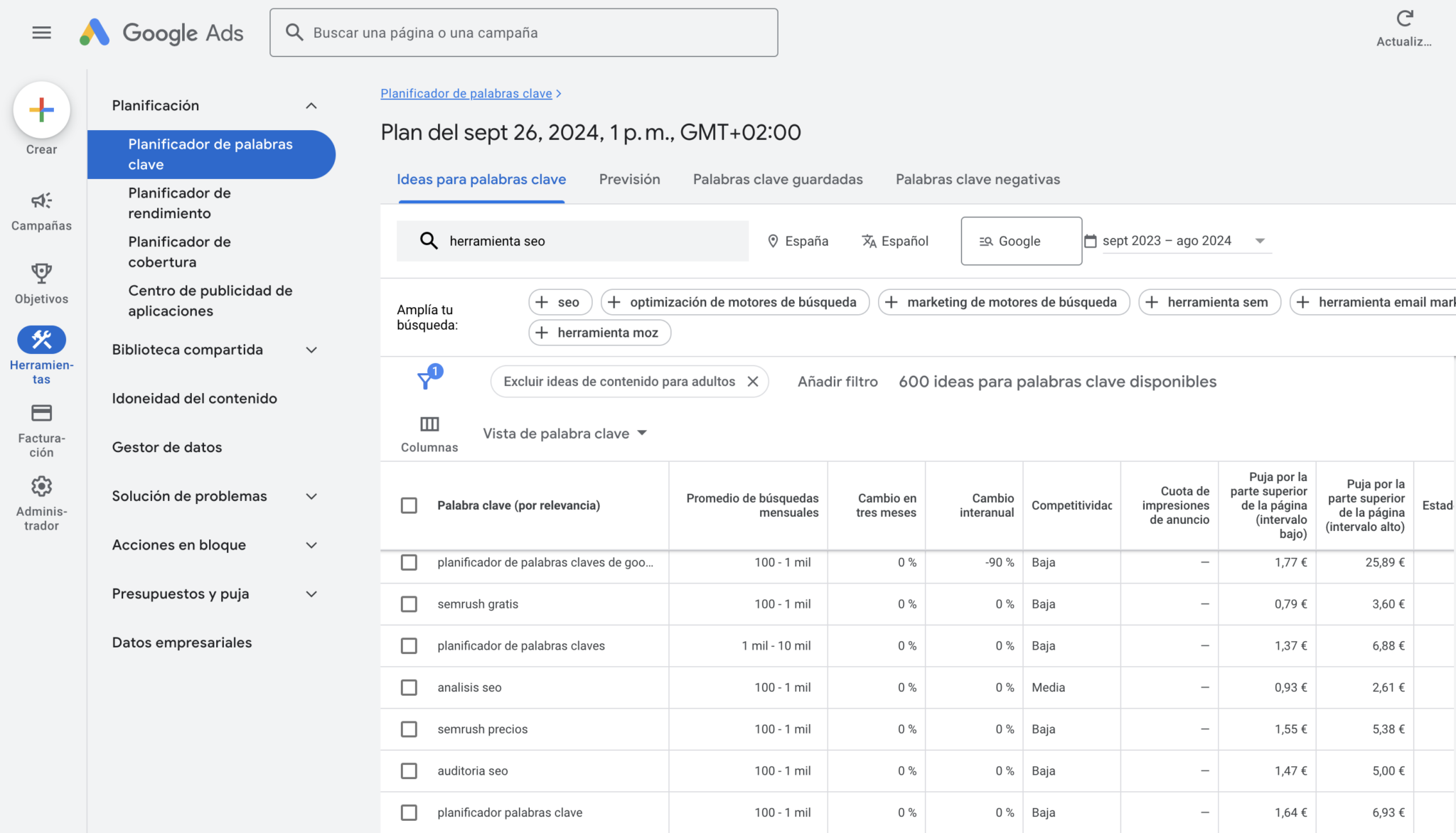
Task: Add 'marketing de motores de búsqueda' chip
Action: (1003, 302)
